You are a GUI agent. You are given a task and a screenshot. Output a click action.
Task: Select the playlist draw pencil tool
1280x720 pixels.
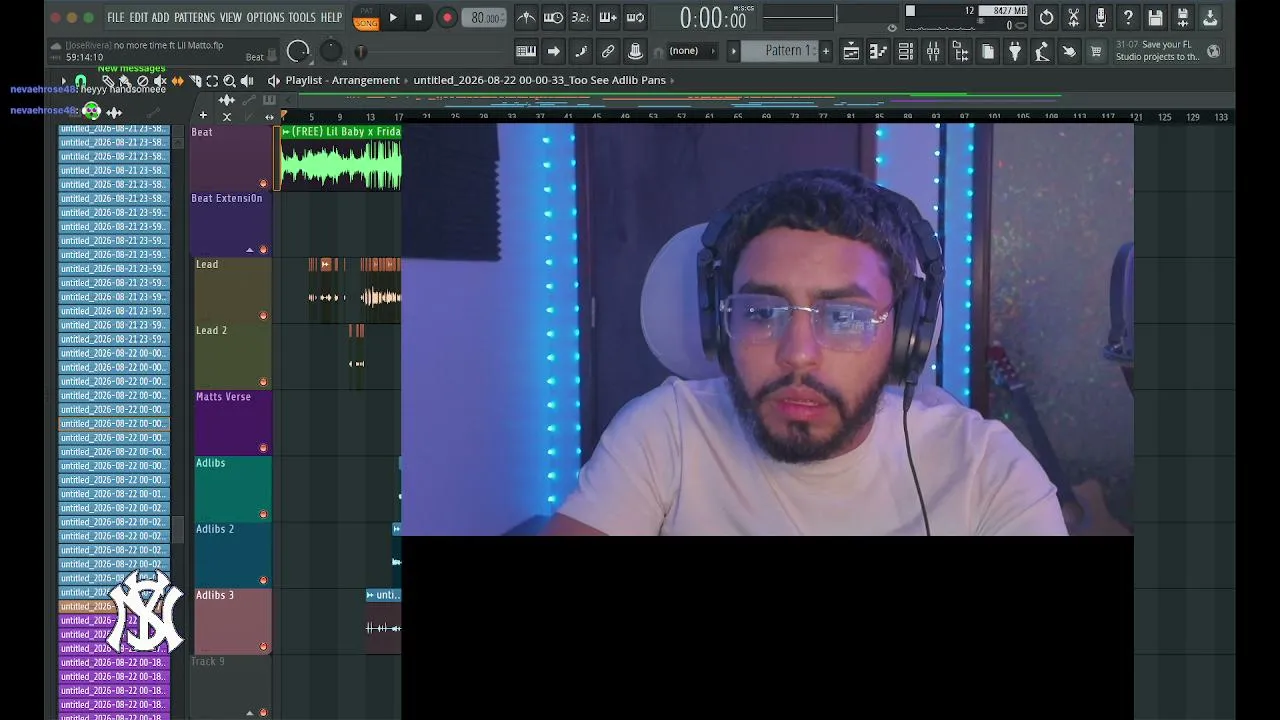(107, 81)
